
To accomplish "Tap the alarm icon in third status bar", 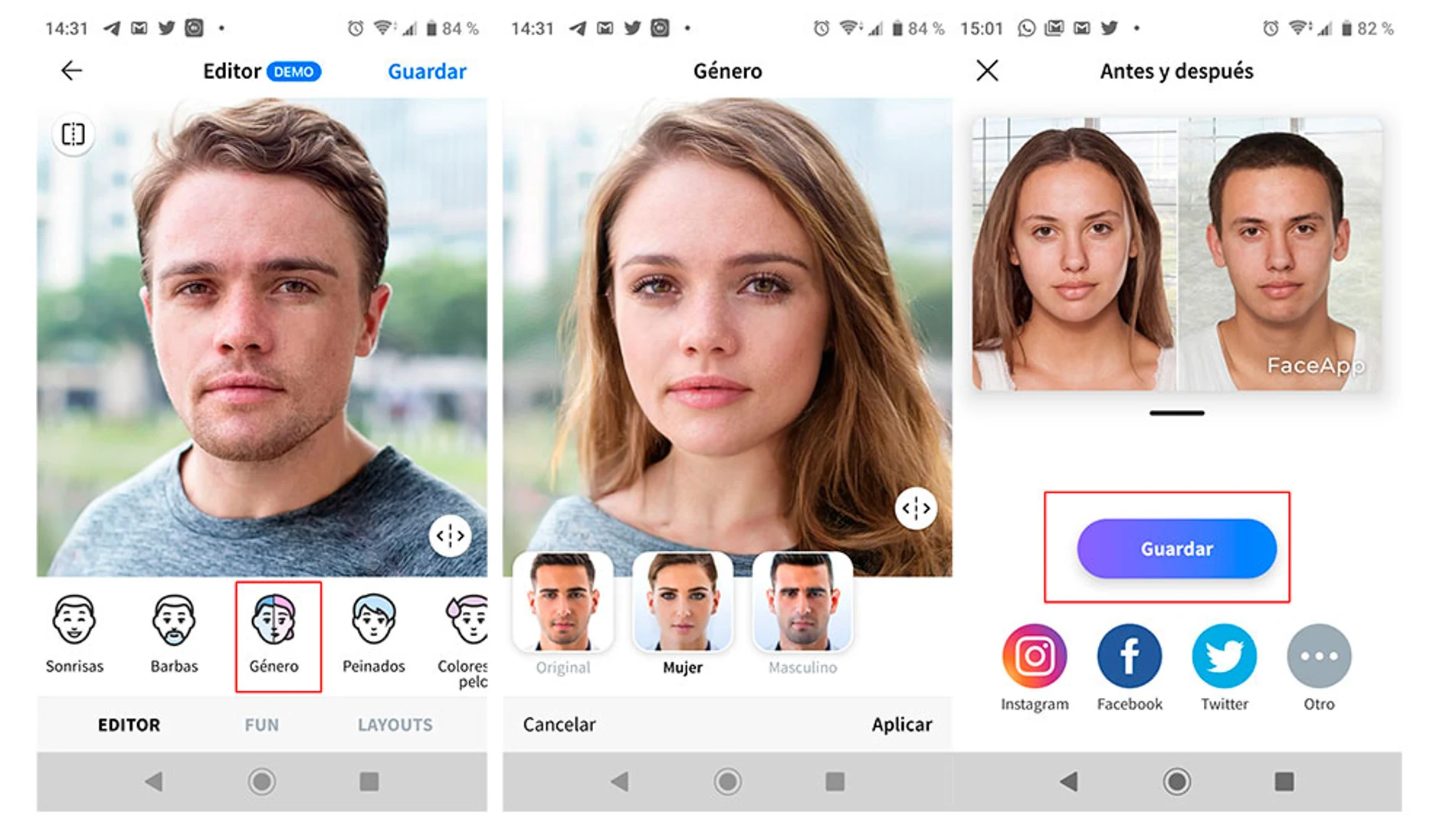I will 1271,28.
